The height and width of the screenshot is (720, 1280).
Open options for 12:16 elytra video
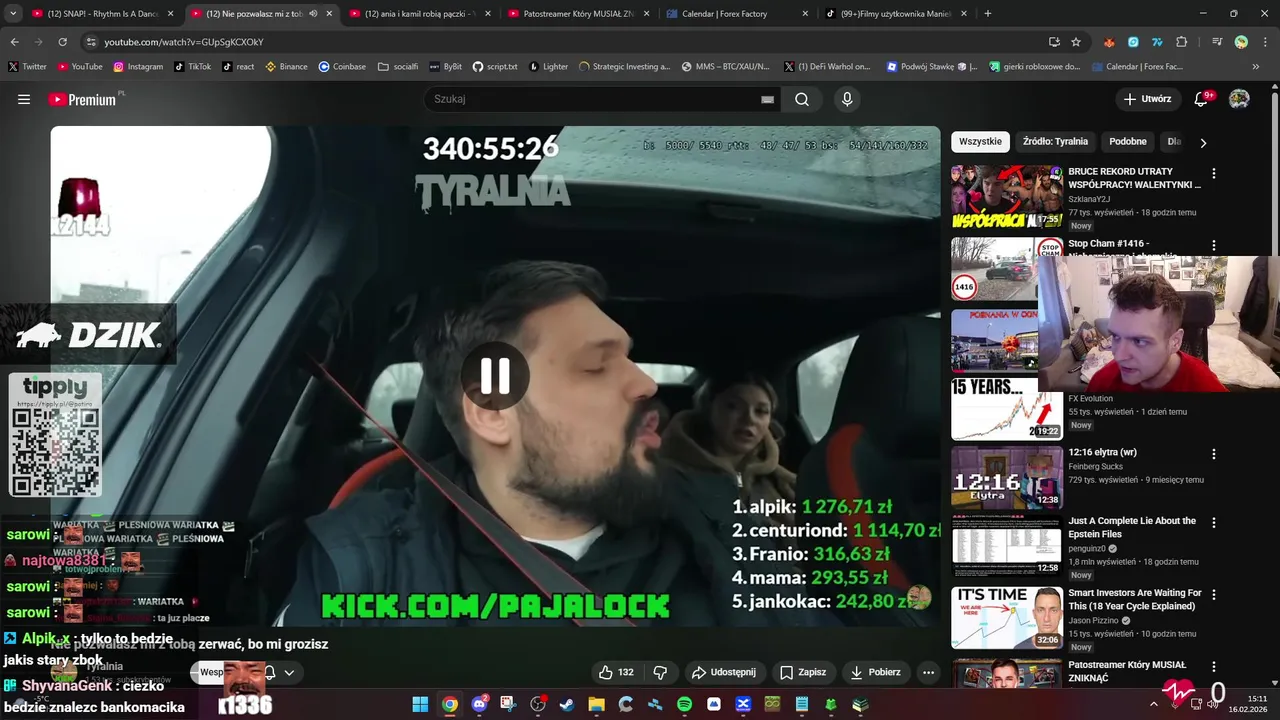[x=1213, y=454]
